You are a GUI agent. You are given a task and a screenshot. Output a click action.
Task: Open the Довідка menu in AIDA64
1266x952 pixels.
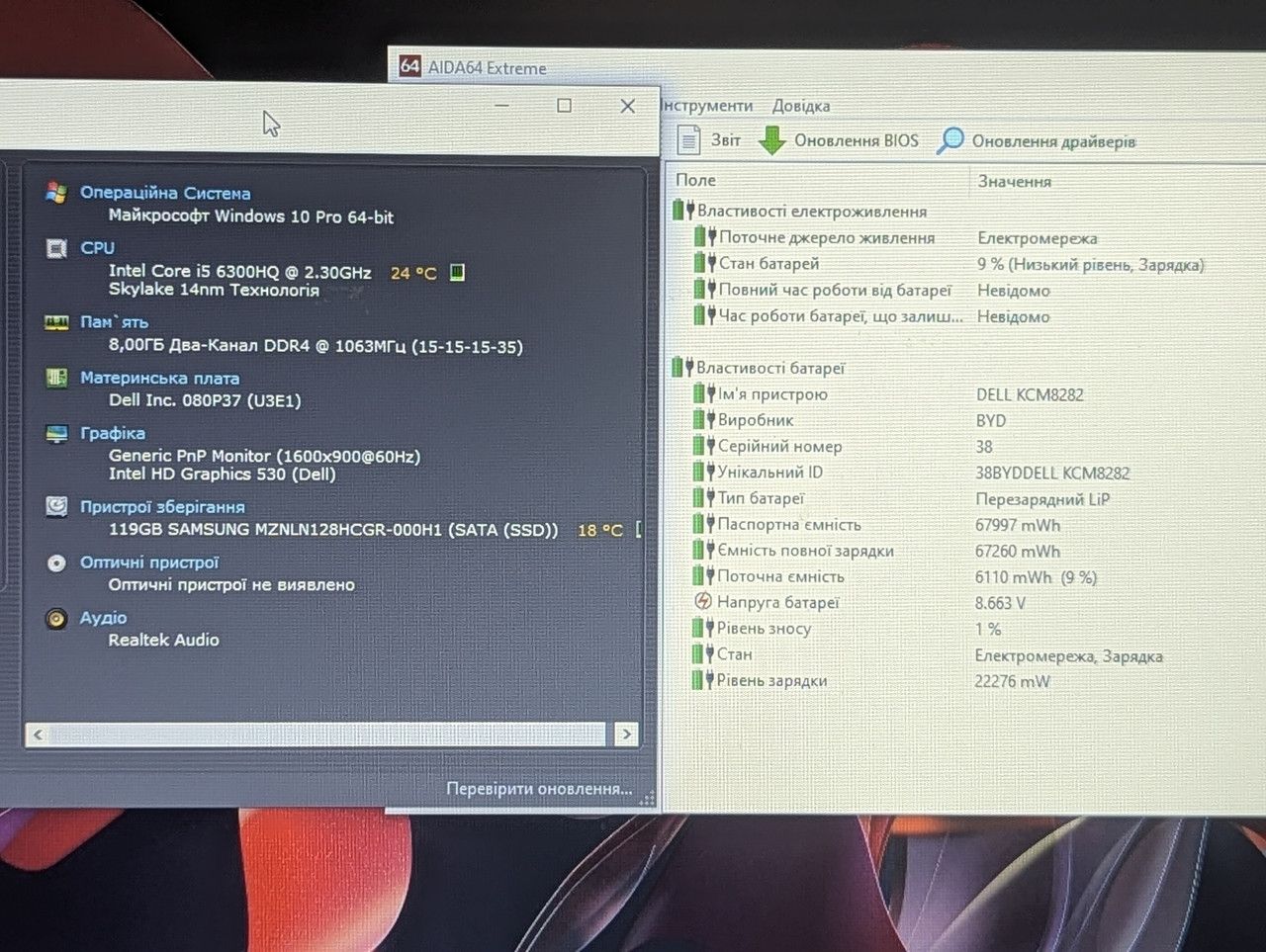[801, 106]
